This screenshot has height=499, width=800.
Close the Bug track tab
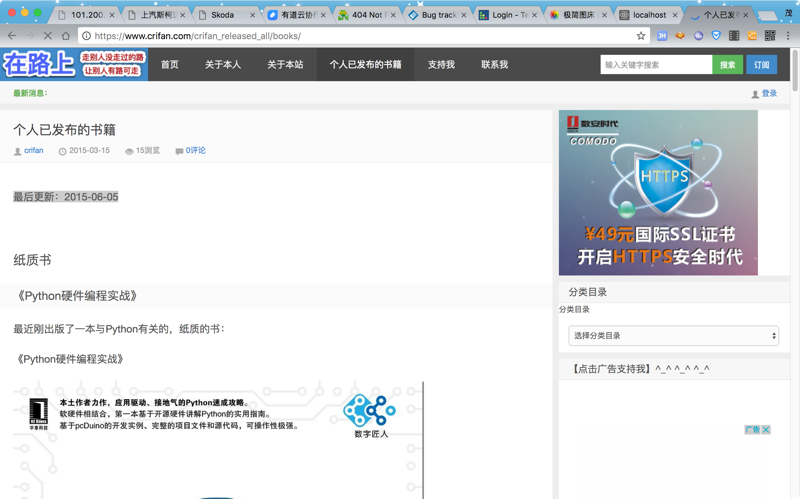point(464,15)
